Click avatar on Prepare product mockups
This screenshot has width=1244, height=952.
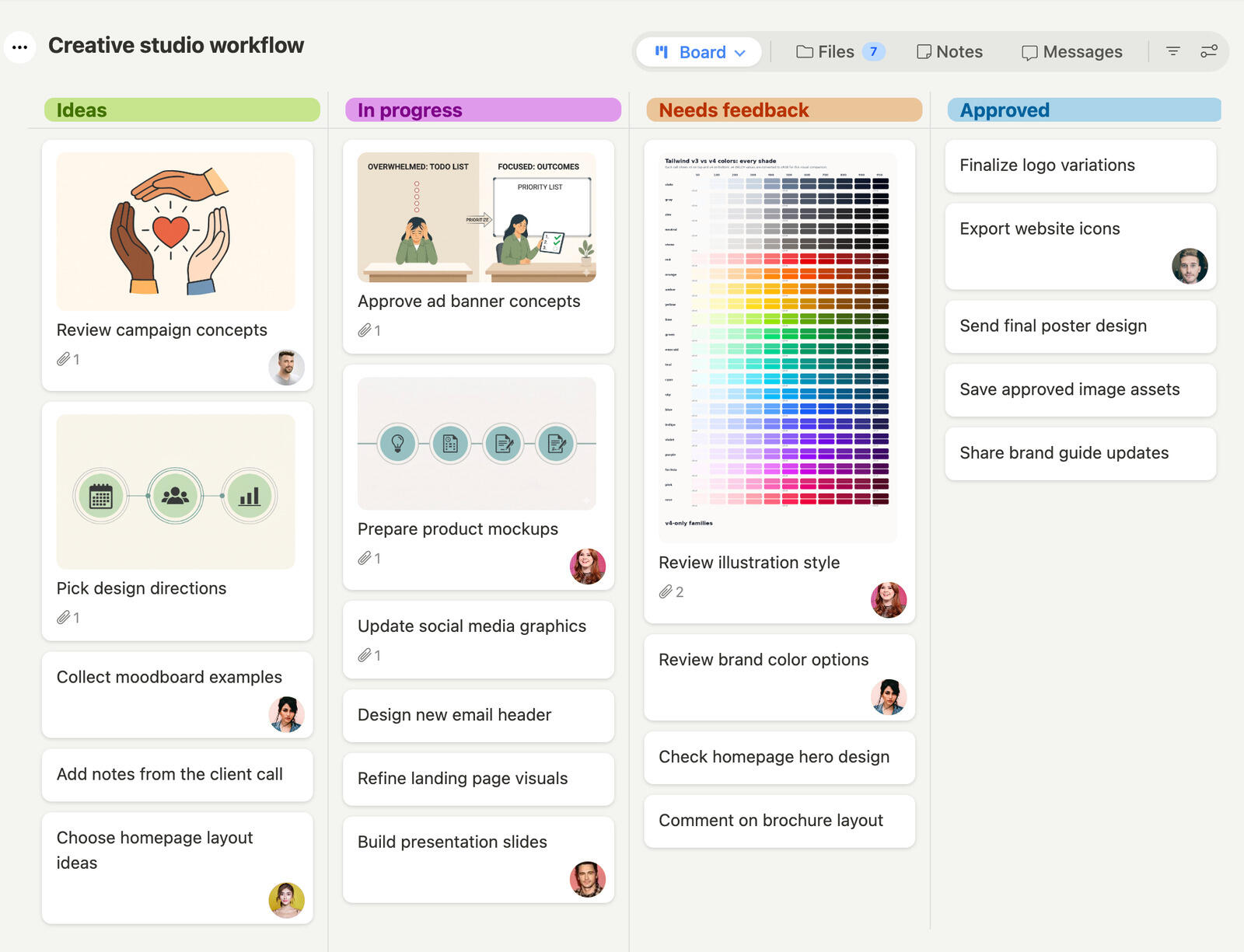(588, 567)
